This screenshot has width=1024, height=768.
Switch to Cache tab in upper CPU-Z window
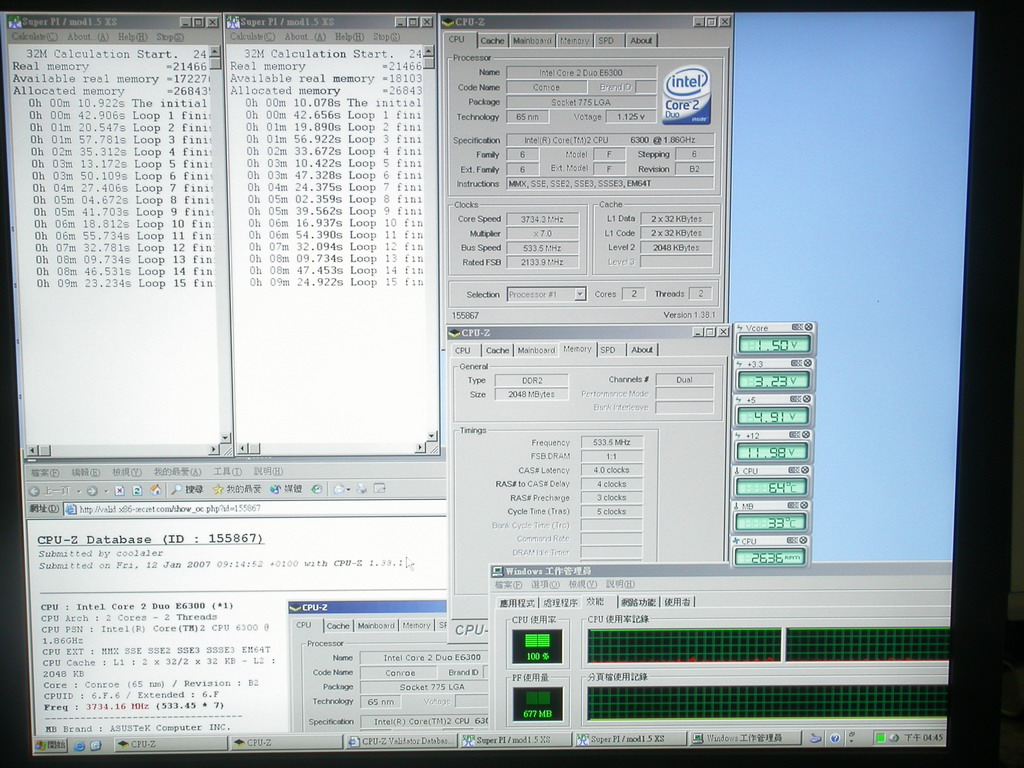[492, 40]
